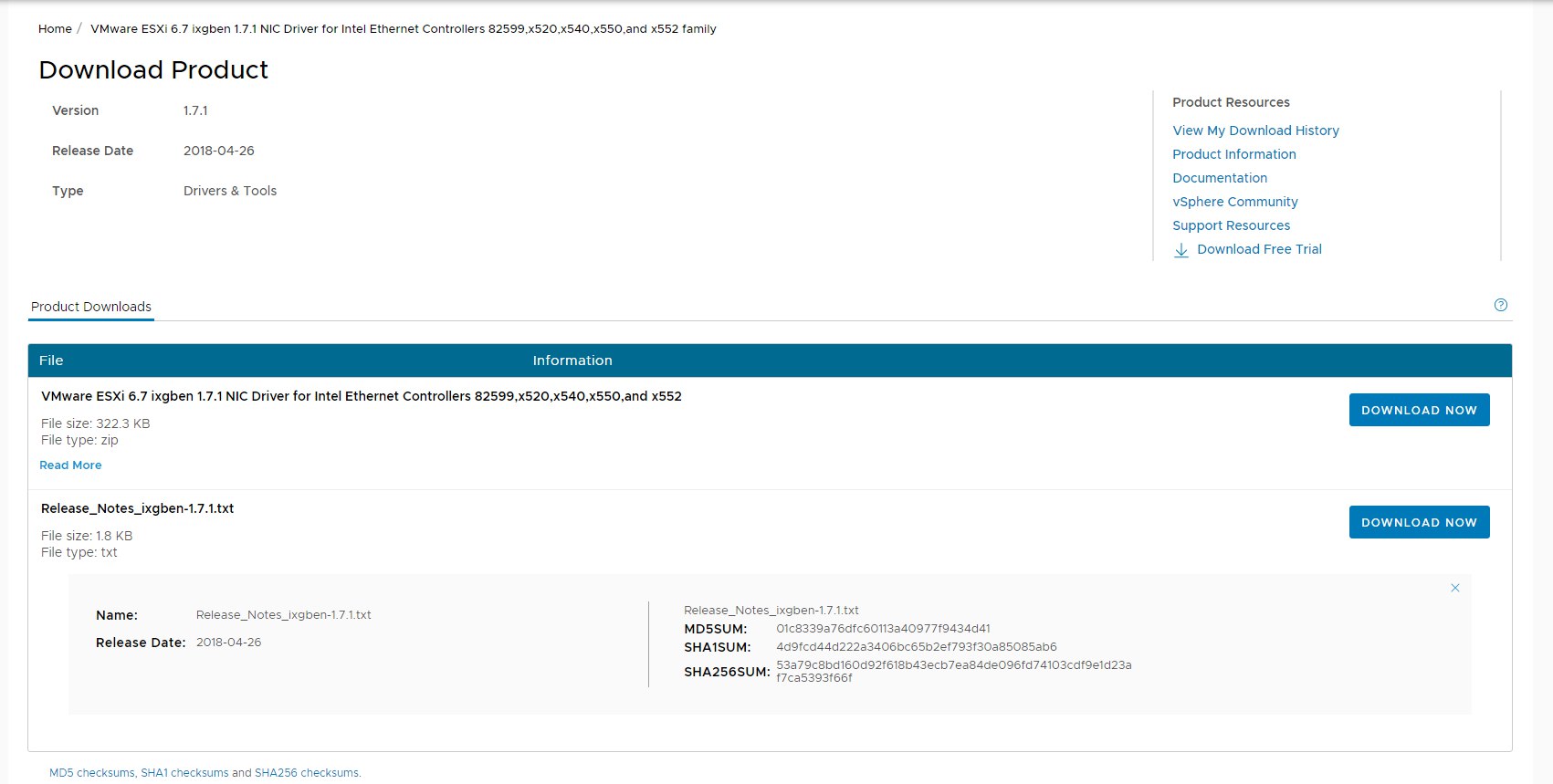Select the SHA1SUM hash value
Viewport: 1553px width, 784px height.
click(x=917, y=647)
